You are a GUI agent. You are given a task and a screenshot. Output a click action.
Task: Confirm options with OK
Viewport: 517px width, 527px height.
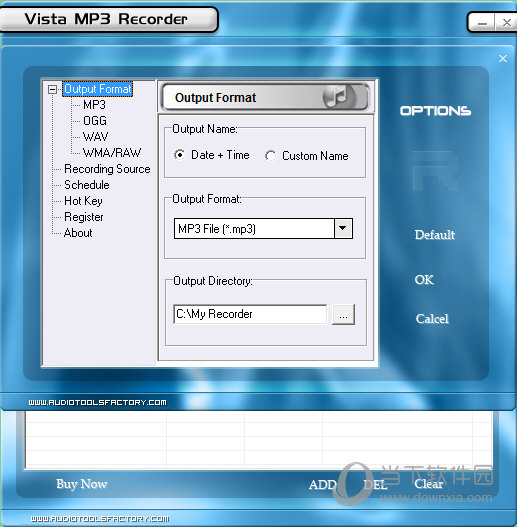click(424, 280)
